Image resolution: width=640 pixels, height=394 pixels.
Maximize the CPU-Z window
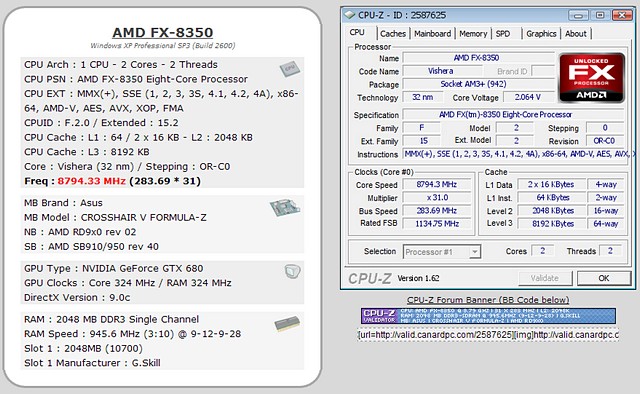pyautogui.click(x=600, y=16)
